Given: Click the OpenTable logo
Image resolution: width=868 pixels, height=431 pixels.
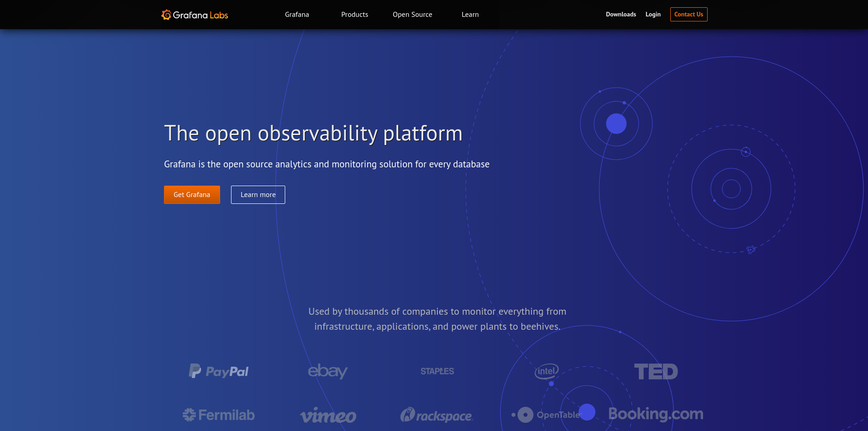Looking at the screenshot, I should (x=545, y=414).
